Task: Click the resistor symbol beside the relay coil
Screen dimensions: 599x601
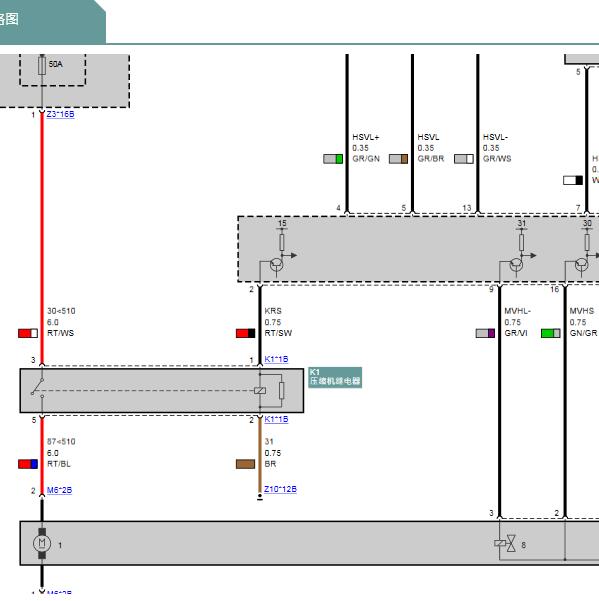Action: coord(282,391)
